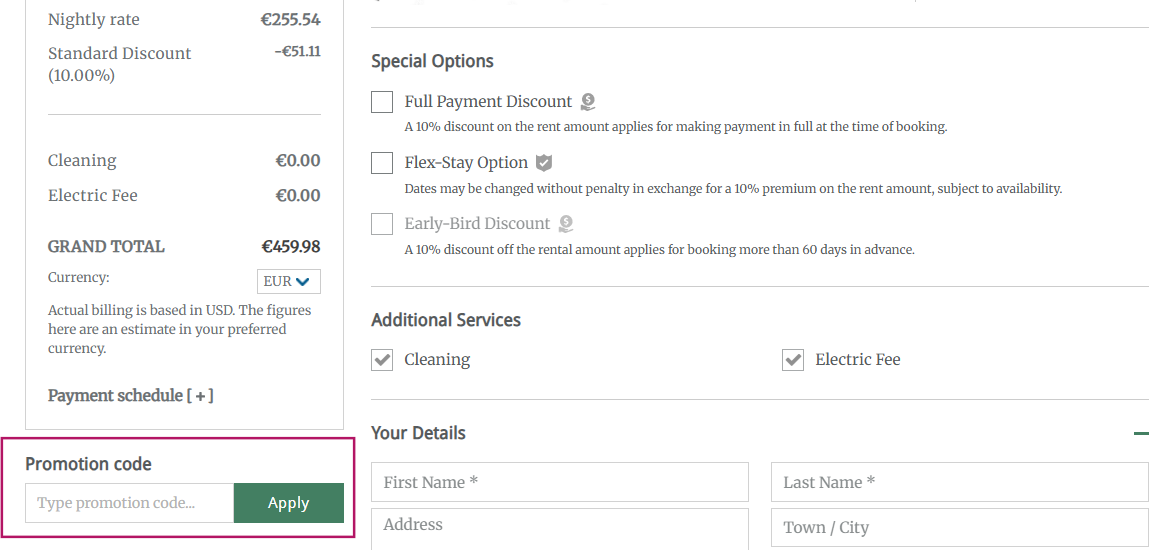Click the Flex-Stay Option label text

(x=466, y=162)
